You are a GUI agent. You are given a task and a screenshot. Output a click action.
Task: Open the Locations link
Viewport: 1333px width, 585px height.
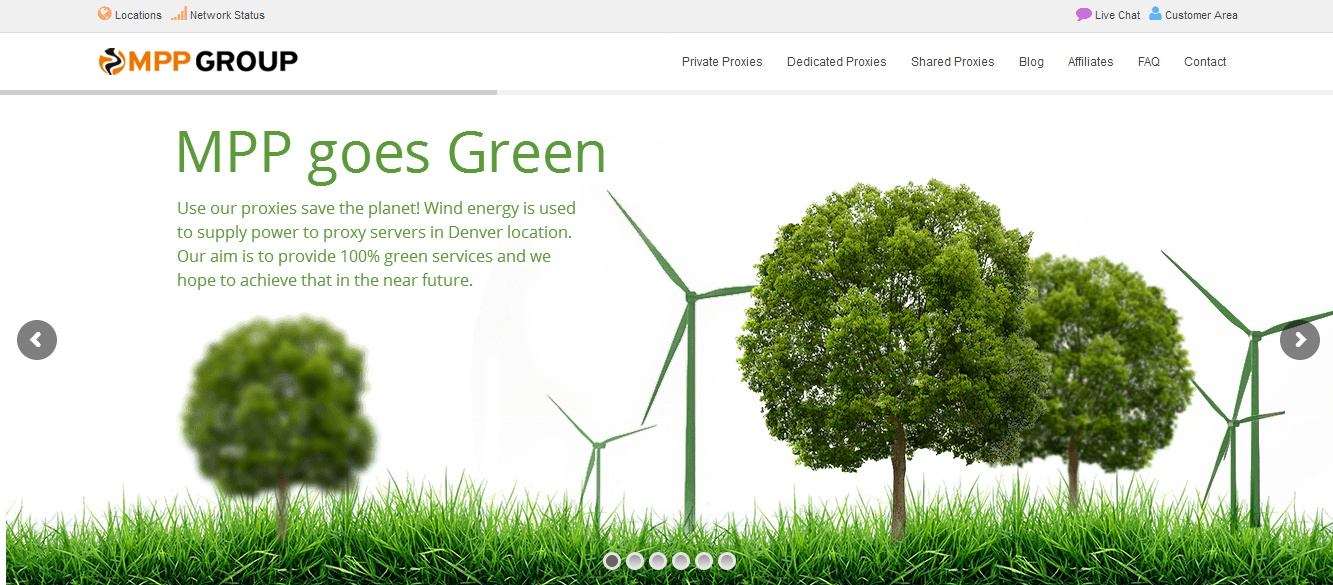(x=138, y=15)
